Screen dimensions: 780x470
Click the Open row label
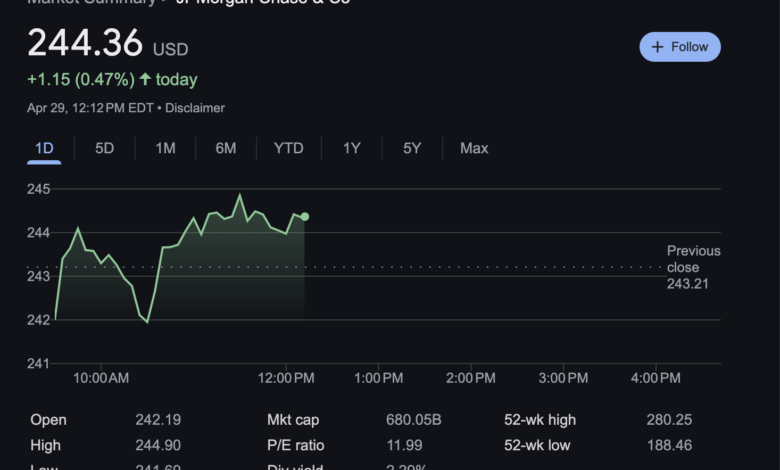pos(48,420)
